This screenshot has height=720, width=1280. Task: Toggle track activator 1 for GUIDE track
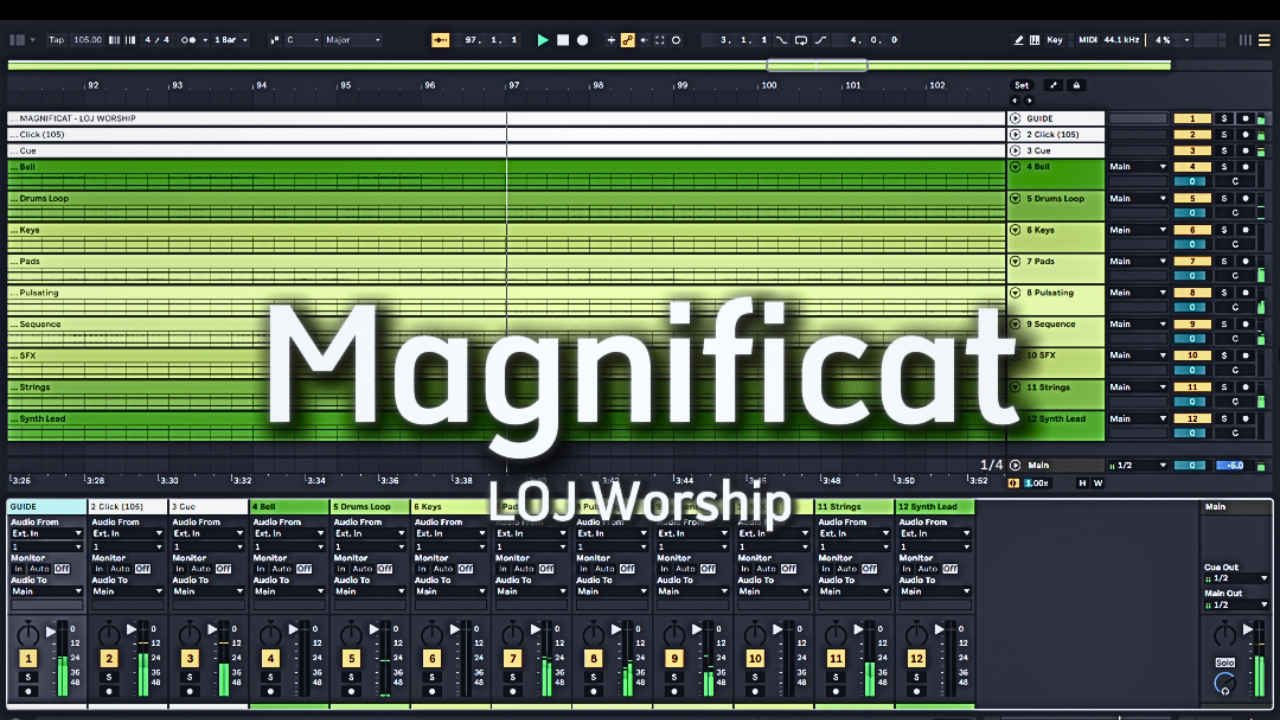[1192, 118]
